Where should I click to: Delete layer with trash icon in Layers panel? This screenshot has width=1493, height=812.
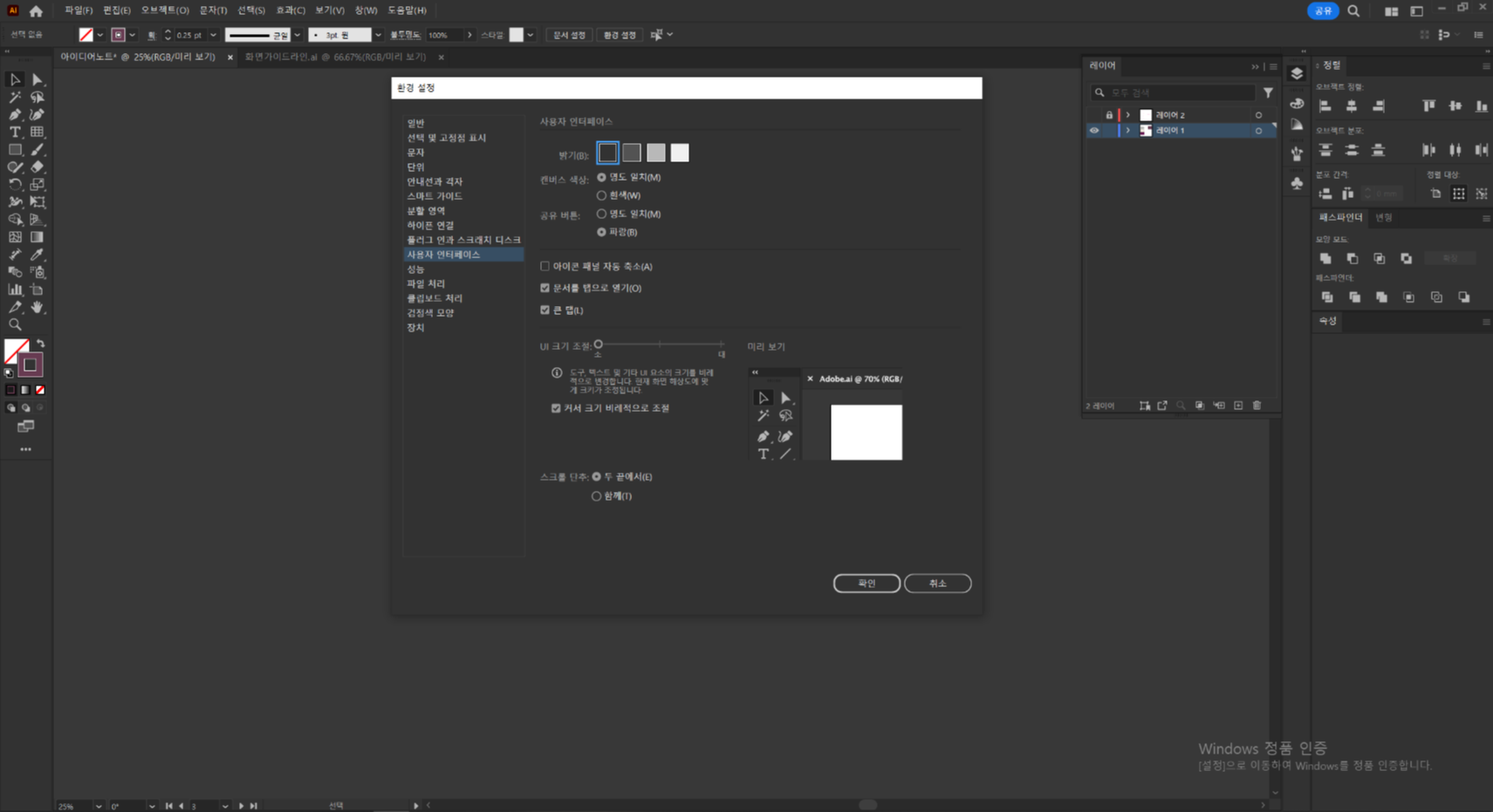click(x=1257, y=406)
